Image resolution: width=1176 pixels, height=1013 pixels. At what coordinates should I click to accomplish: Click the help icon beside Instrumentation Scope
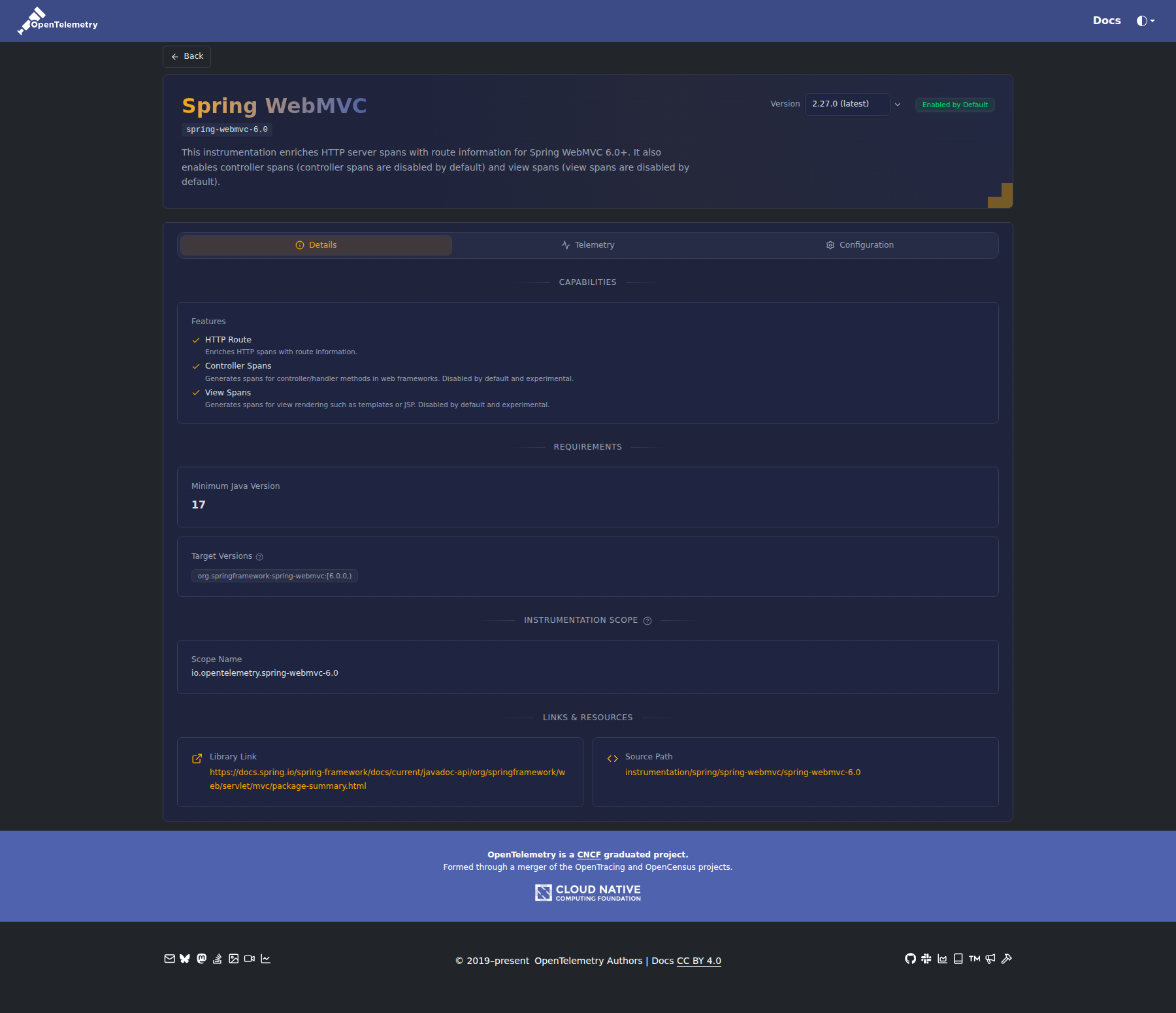[x=647, y=621]
